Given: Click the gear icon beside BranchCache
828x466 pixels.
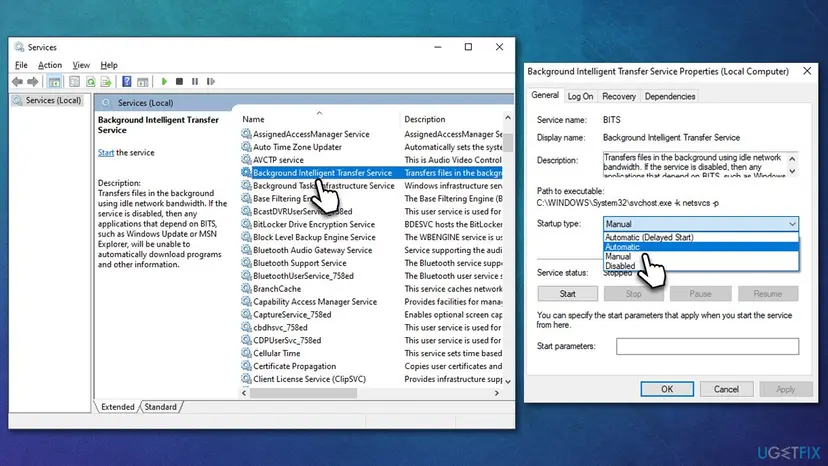Looking at the screenshot, I should pos(246,288).
